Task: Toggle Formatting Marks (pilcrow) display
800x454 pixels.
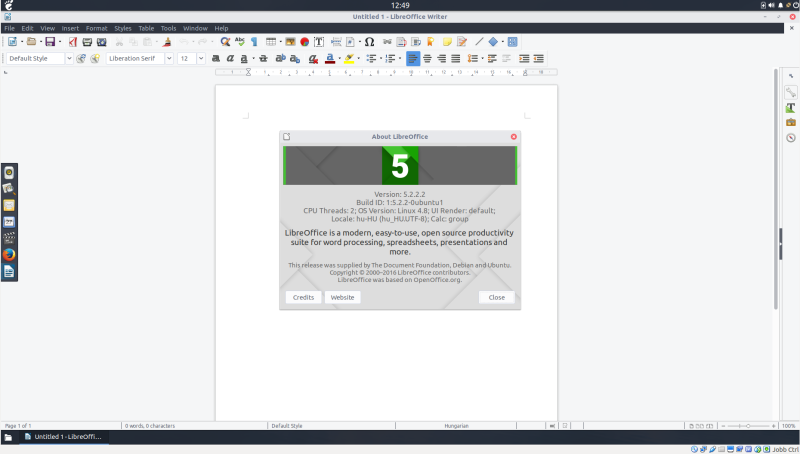Action: coord(254,42)
